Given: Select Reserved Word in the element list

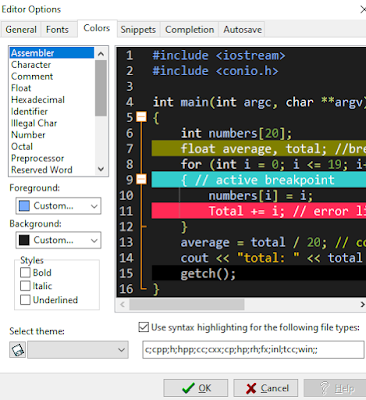Looking at the screenshot, I should (52, 170).
